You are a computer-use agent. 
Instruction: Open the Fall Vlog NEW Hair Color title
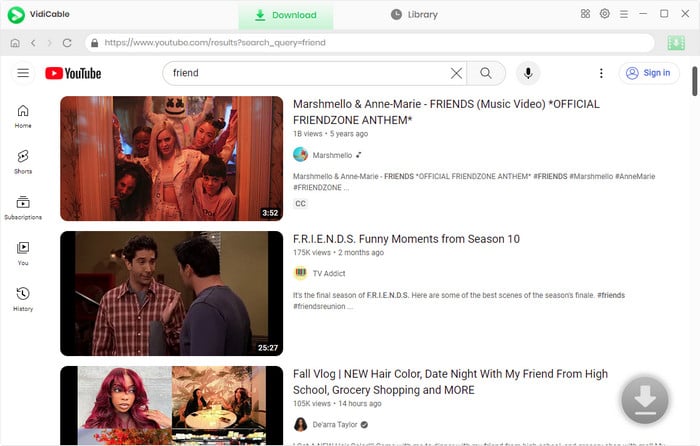point(450,382)
